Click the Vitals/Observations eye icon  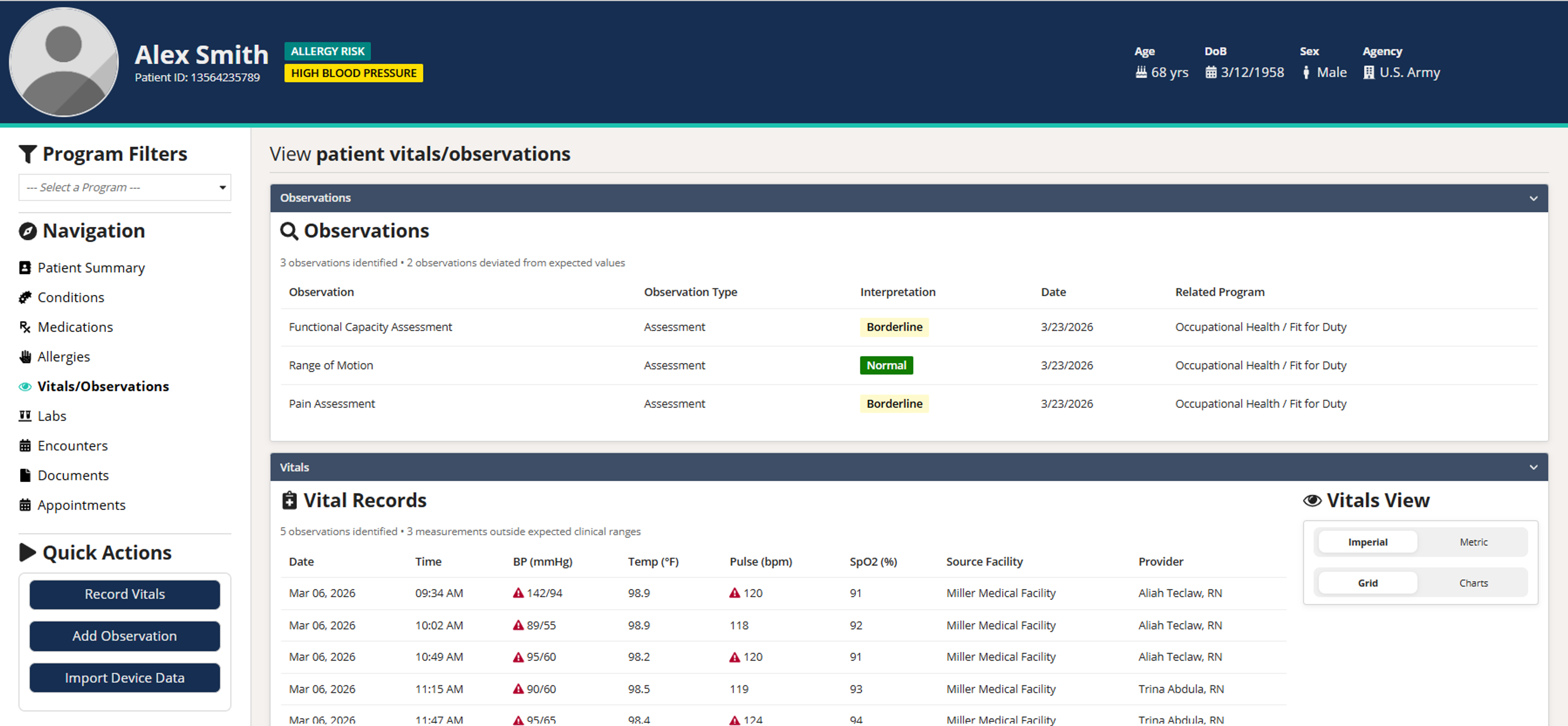point(25,387)
